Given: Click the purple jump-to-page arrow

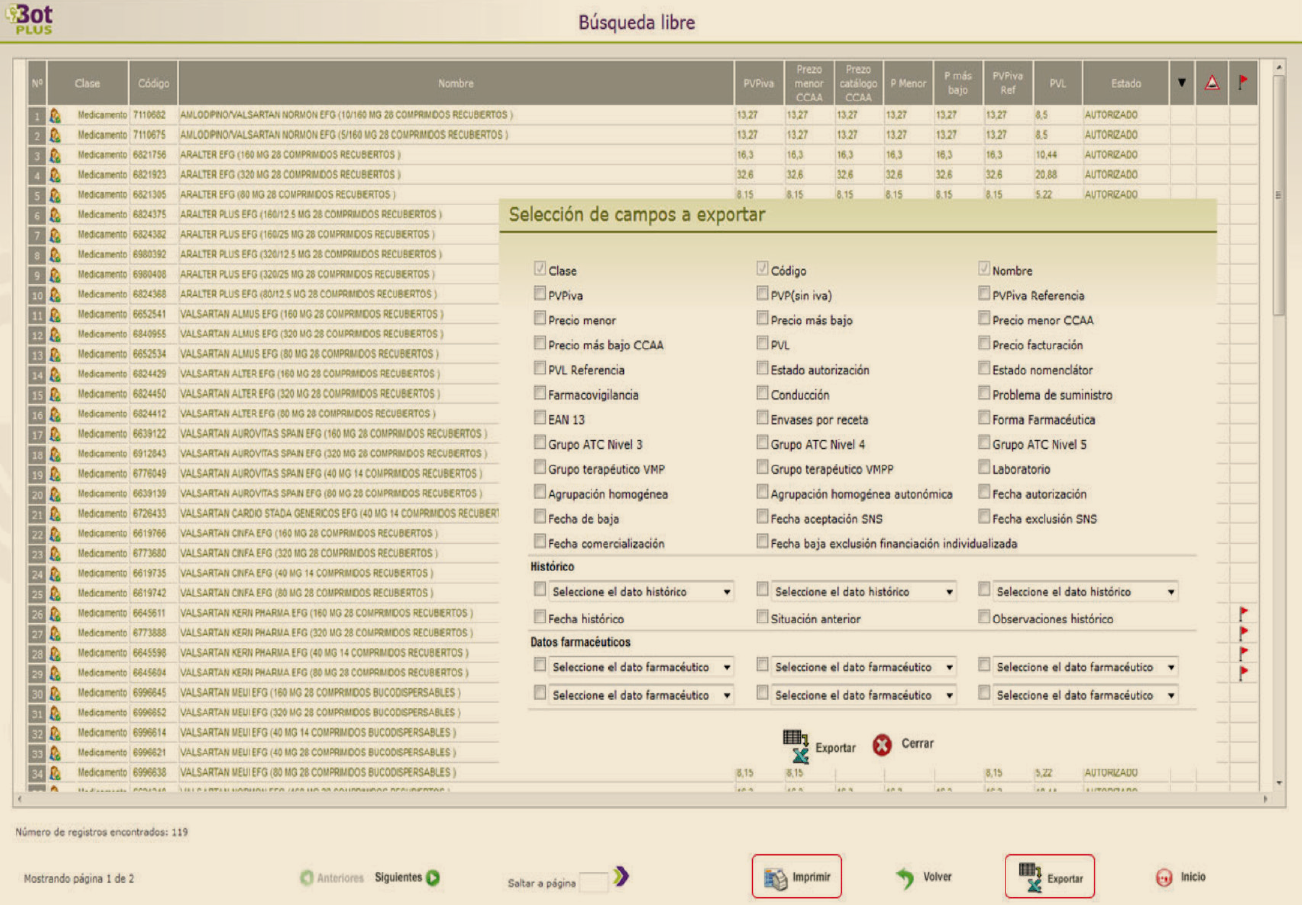Looking at the screenshot, I should coord(621,878).
